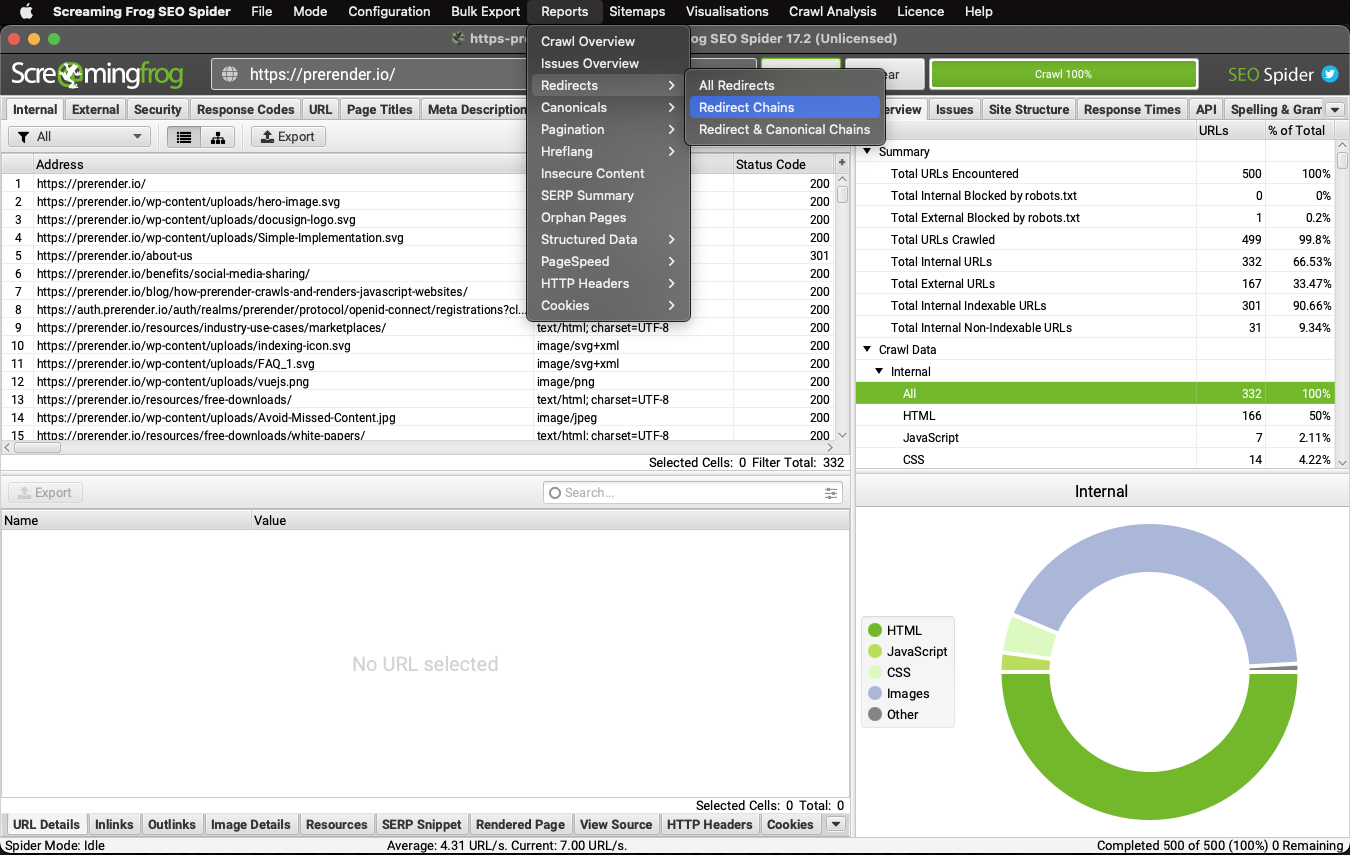Select All Redirects report
The image size is (1350, 855).
[784, 86]
